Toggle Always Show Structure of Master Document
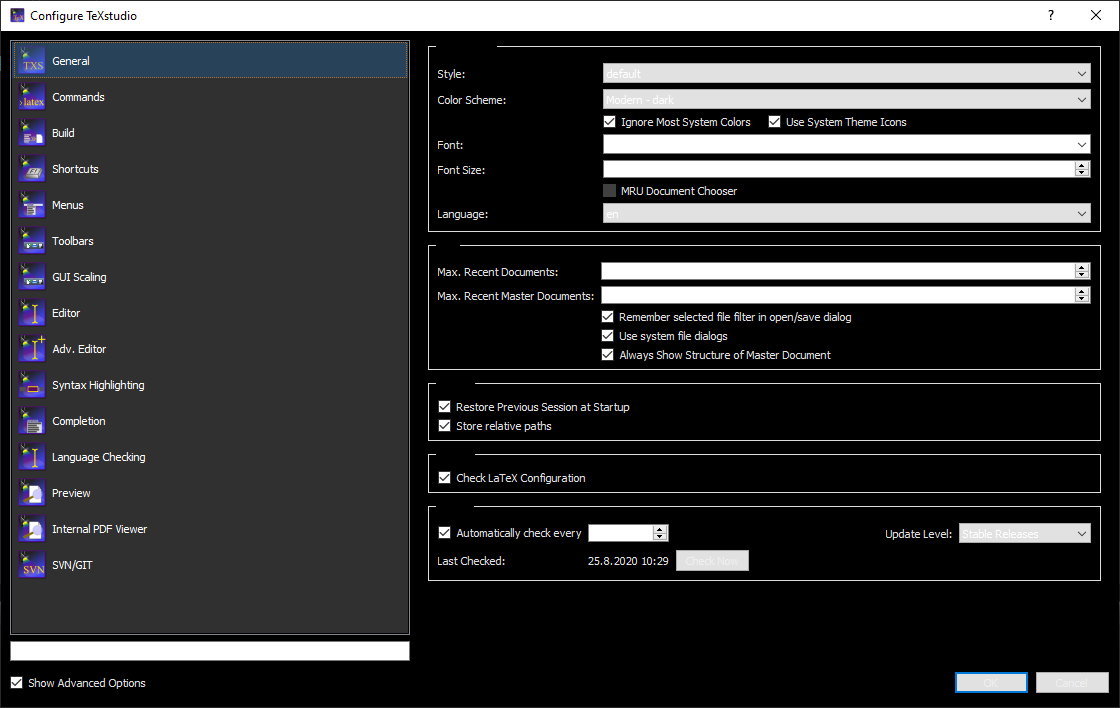 click(x=608, y=354)
